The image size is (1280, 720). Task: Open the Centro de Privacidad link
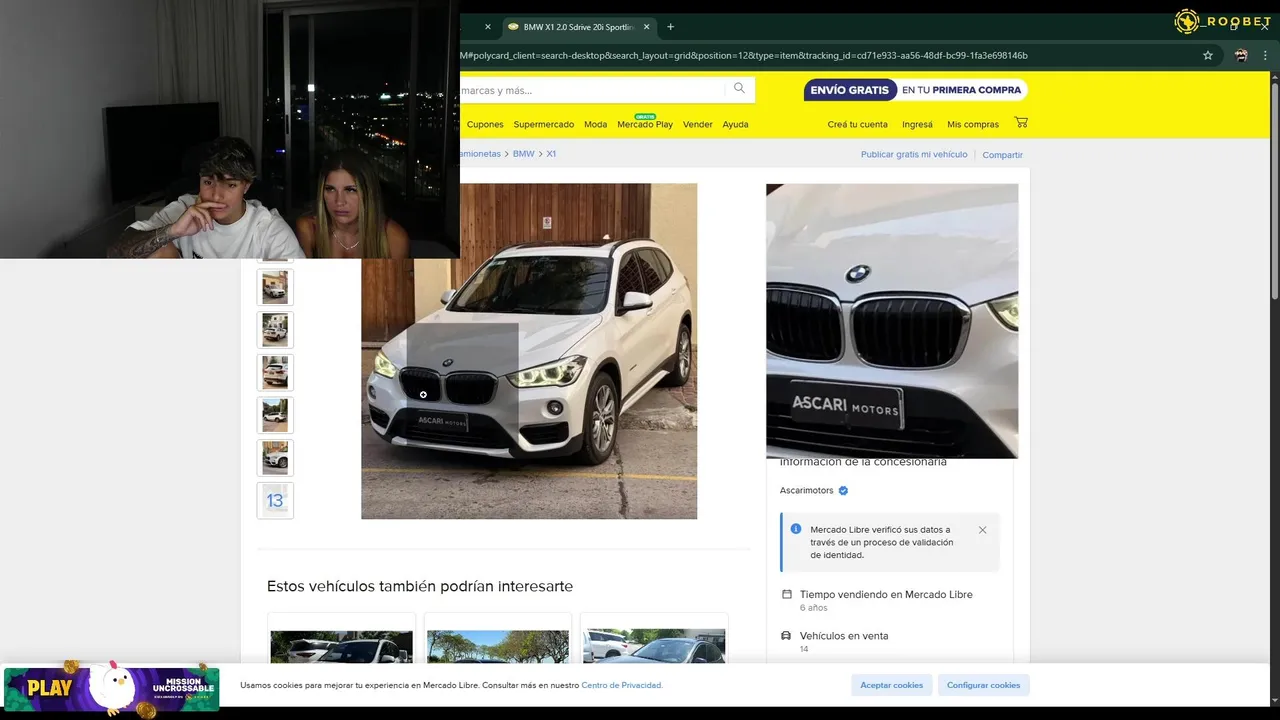pyautogui.click(x=622, y=686)
